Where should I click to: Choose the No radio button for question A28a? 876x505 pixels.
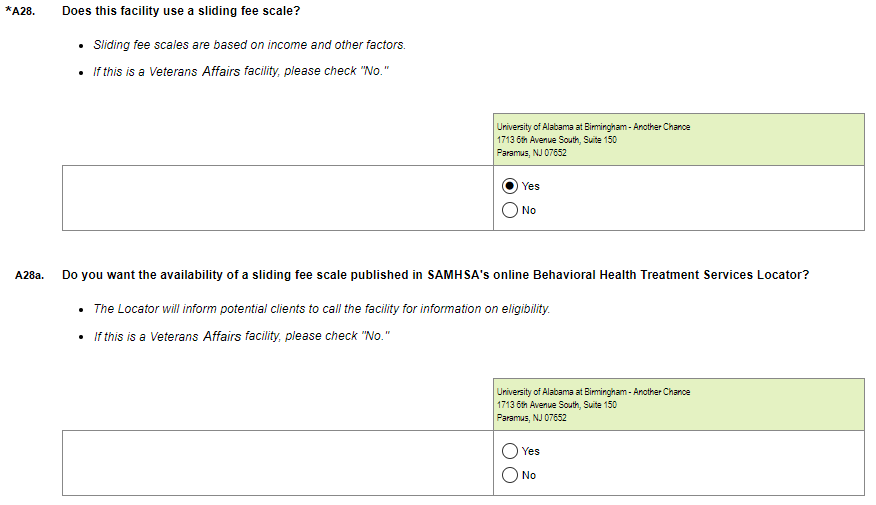coord(510,475)
